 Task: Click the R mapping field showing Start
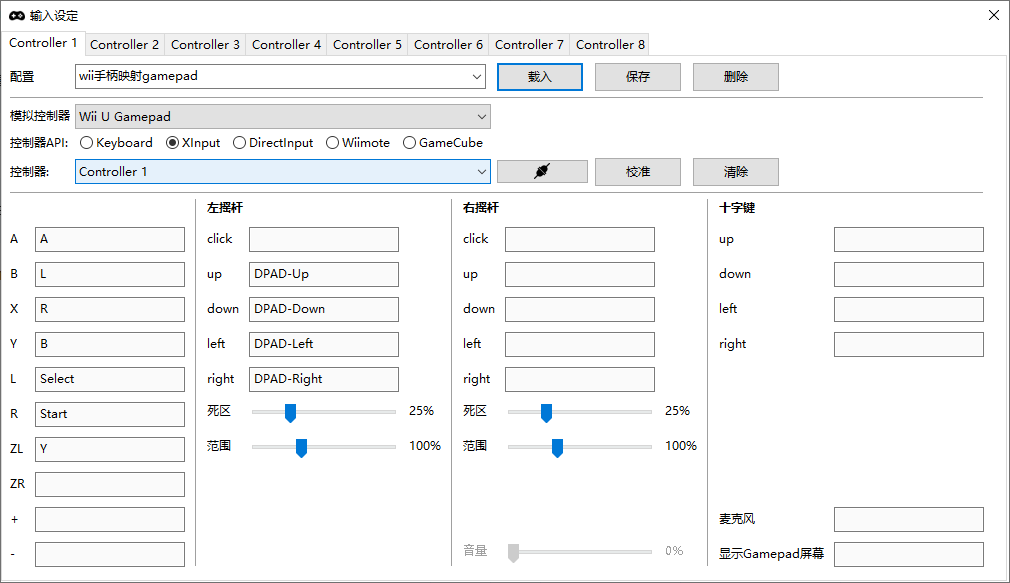tap(110, 414)
